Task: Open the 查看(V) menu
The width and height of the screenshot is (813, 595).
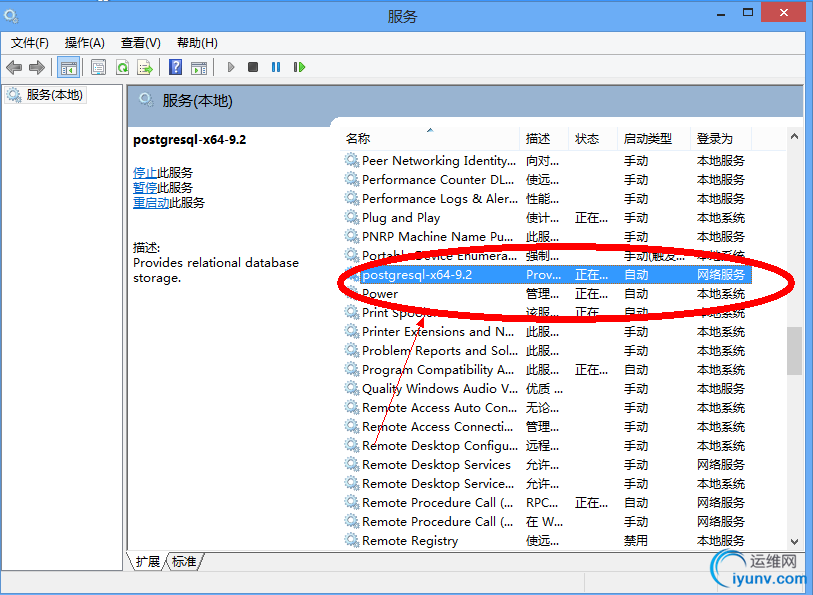Action: pos(141,43)
